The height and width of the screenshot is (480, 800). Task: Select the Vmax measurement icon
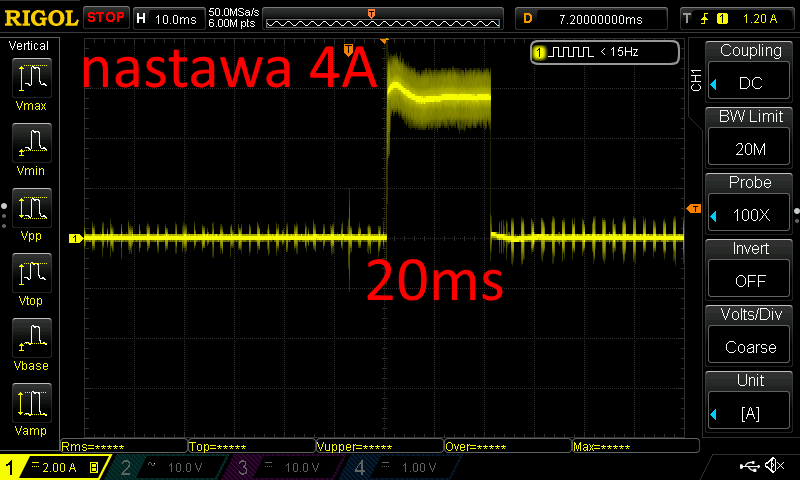point(32,78)
